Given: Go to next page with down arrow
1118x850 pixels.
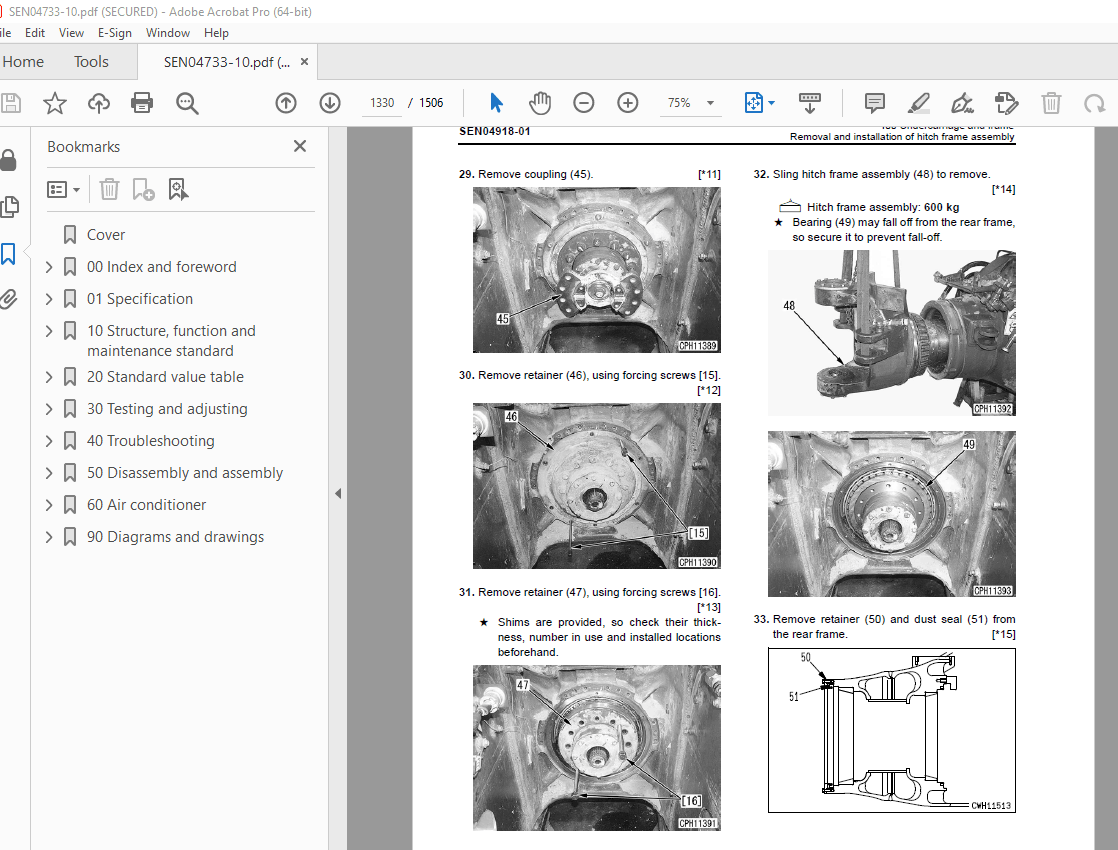Looking at the screenshot, I should point(329,103).
